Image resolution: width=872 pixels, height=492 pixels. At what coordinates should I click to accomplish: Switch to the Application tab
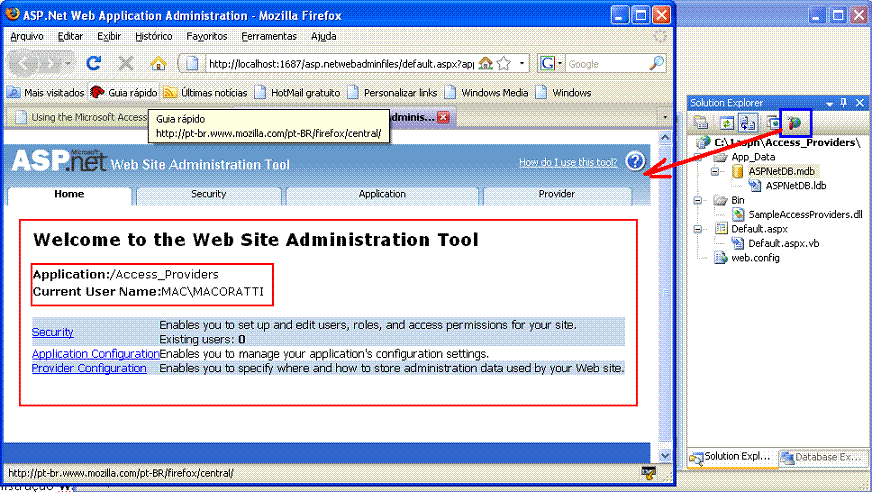[382, 194]
